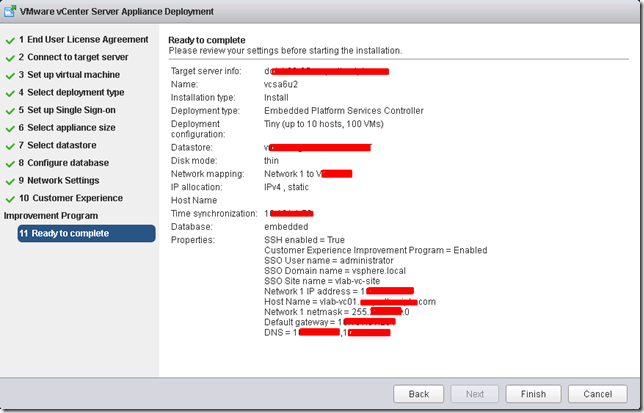This screenshot has width=644, height=413.
Task: Click 'SSO Domain name = vsphere.local' line
Action: coord(335,271)
